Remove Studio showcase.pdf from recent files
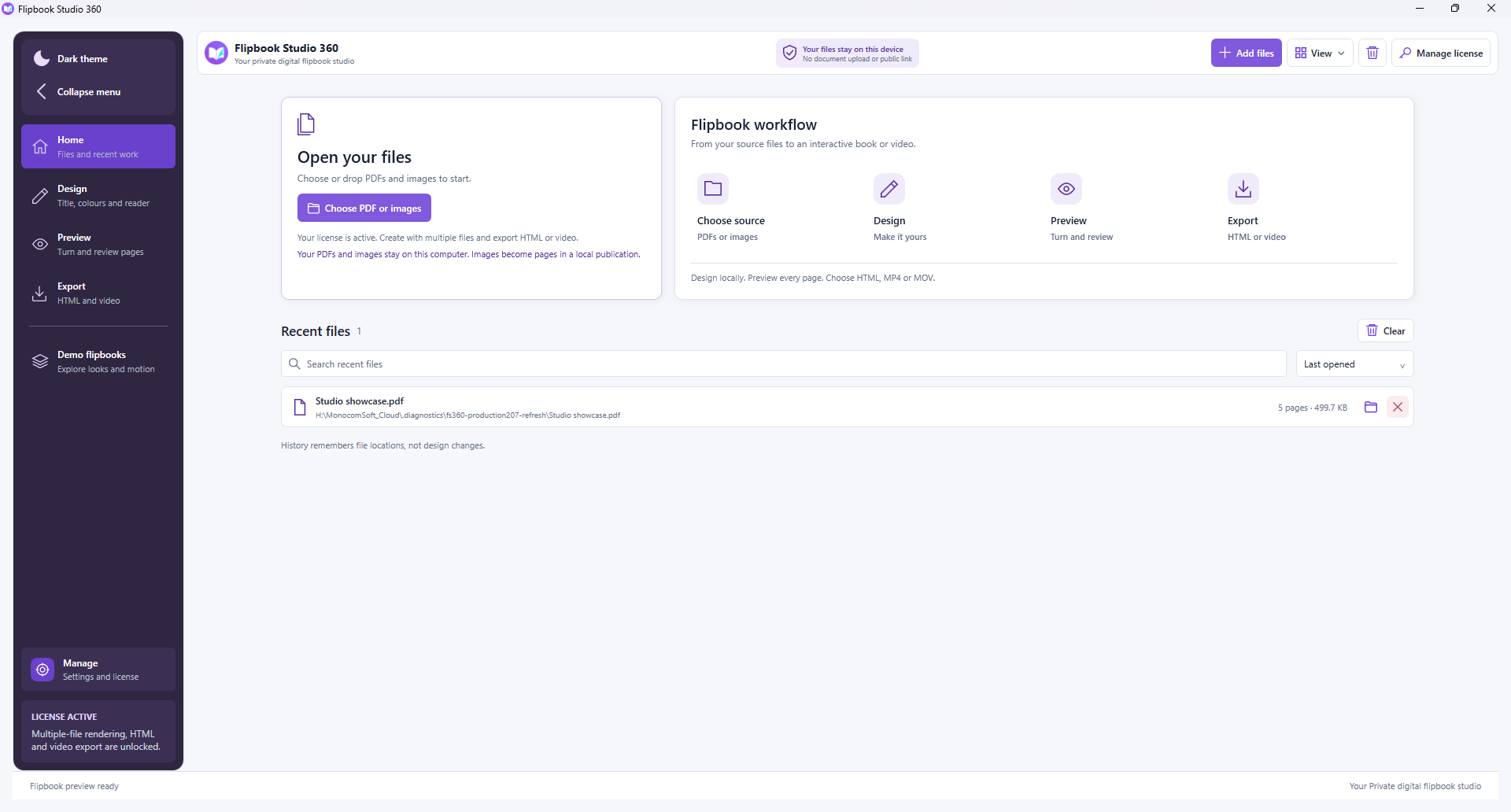 pos(1398,407)
